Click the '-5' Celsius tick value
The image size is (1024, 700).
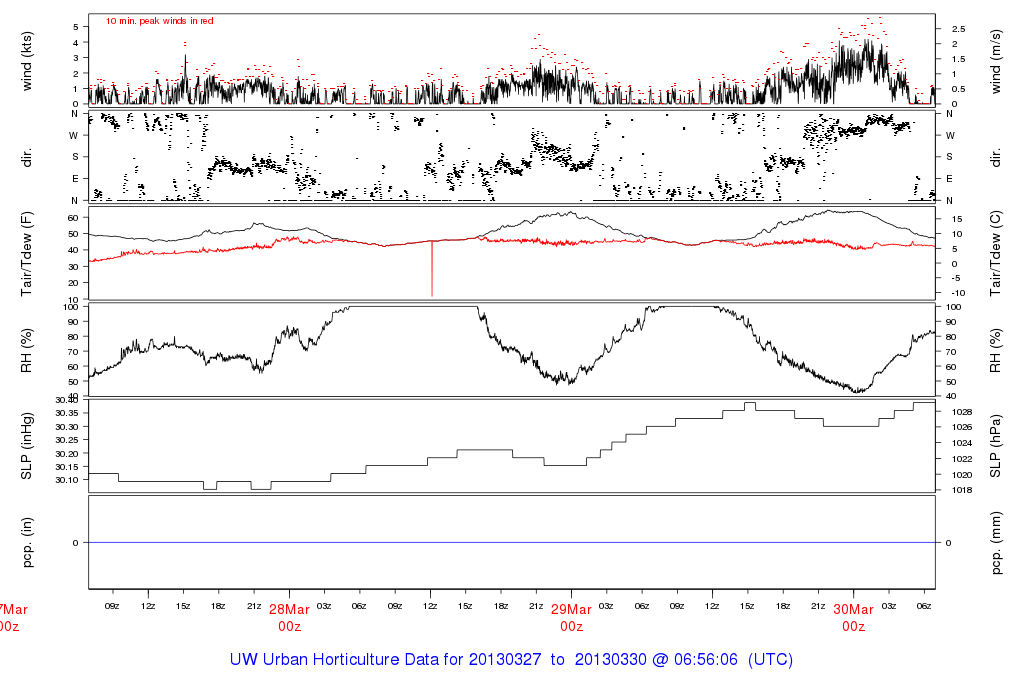click(956, 278)
